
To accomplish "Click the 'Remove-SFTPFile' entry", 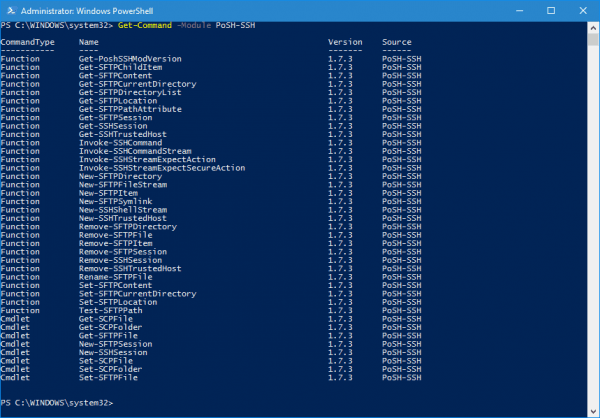I will point(116,235).
